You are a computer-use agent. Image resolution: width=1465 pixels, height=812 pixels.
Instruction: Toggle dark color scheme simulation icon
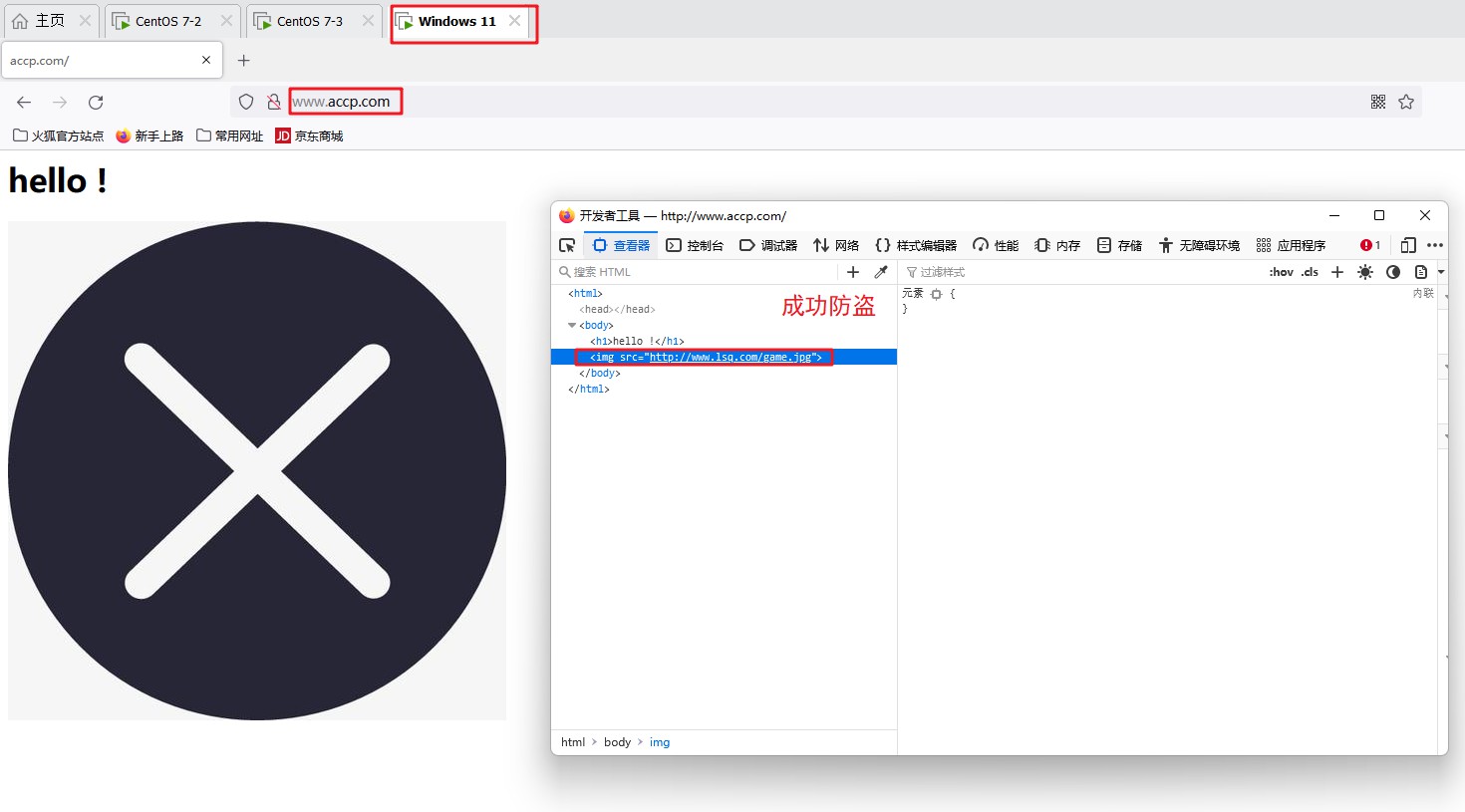[x=1393, y=272]
